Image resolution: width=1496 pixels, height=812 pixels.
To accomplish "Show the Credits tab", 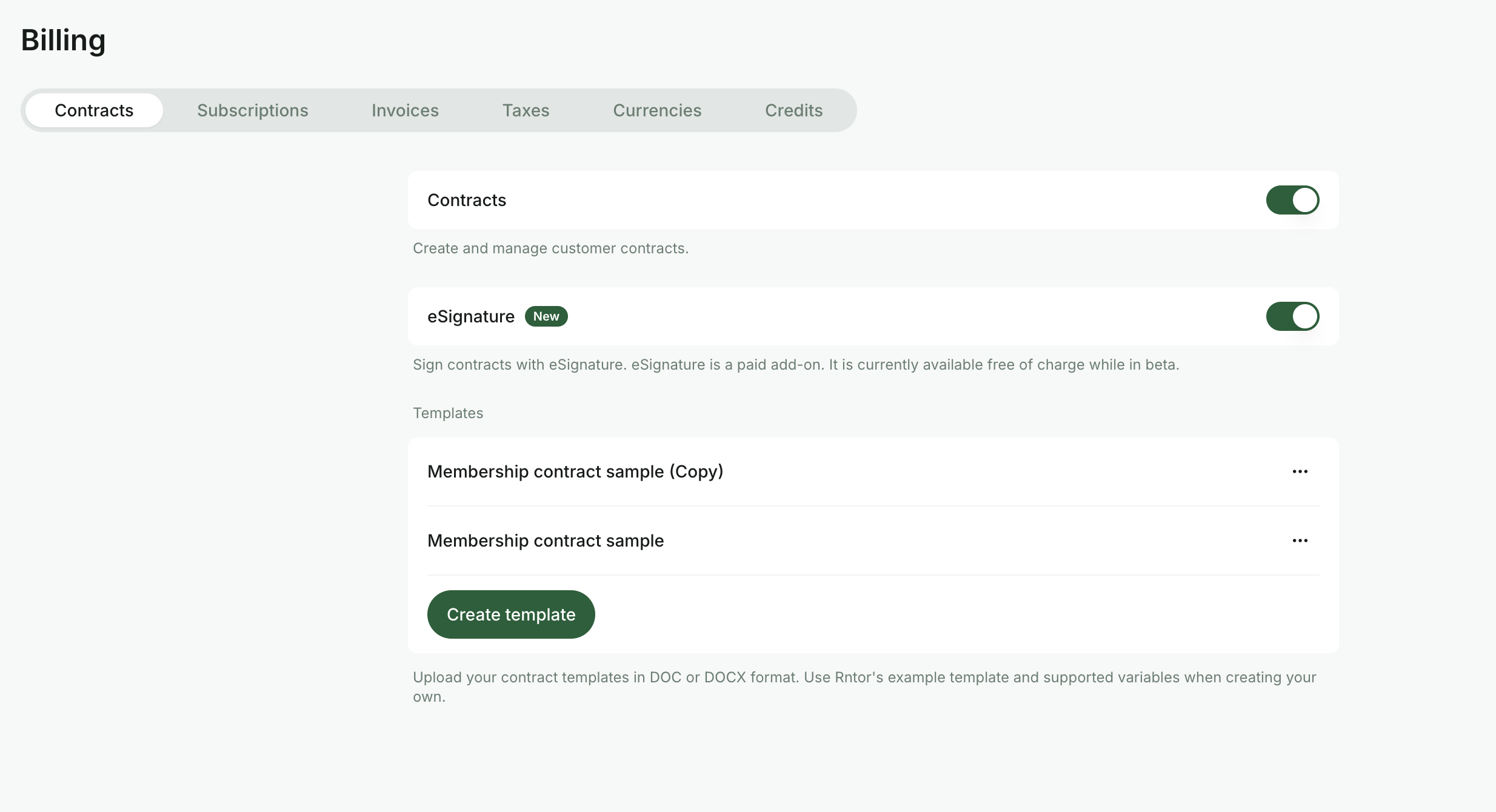I will [793, 110].
